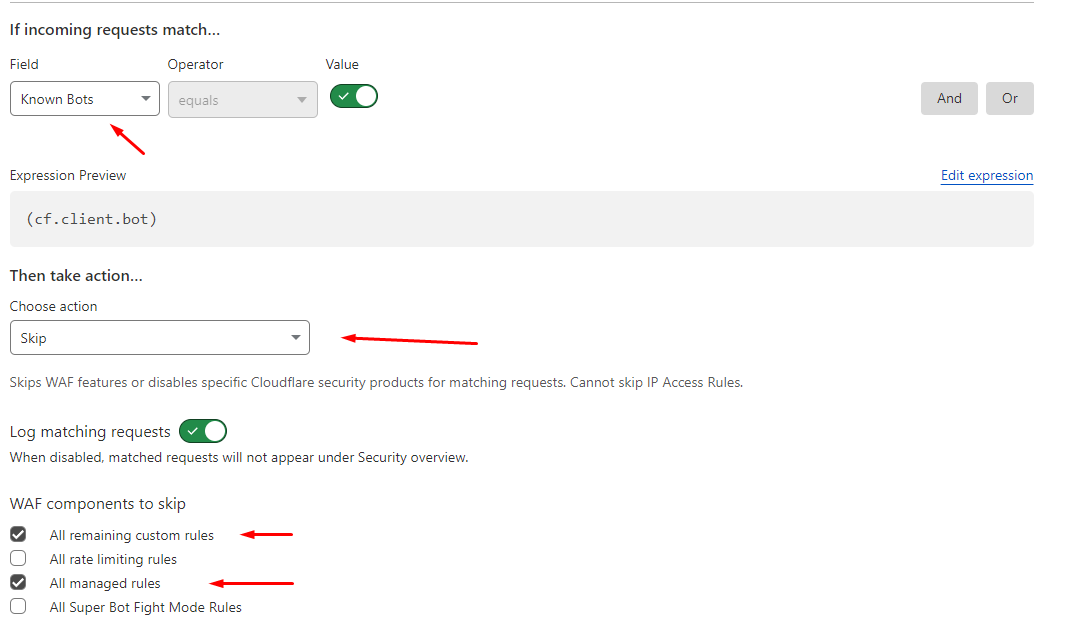1075x623 pixels.
Task: Click the Field dropdown arrow icon
Action: pos(145,99)
